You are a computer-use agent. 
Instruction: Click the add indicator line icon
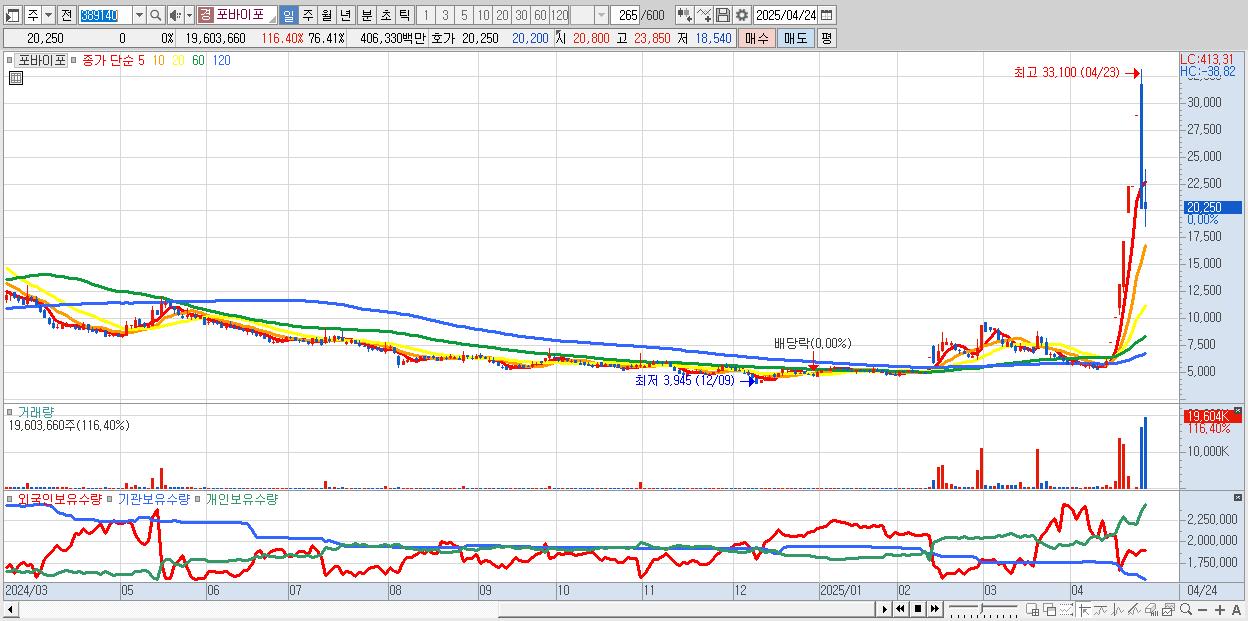(704, 15)
